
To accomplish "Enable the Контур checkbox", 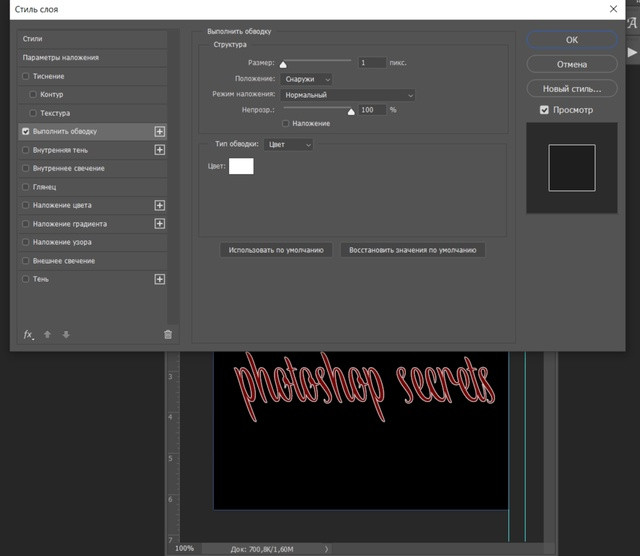I will (x=33, y=94).
